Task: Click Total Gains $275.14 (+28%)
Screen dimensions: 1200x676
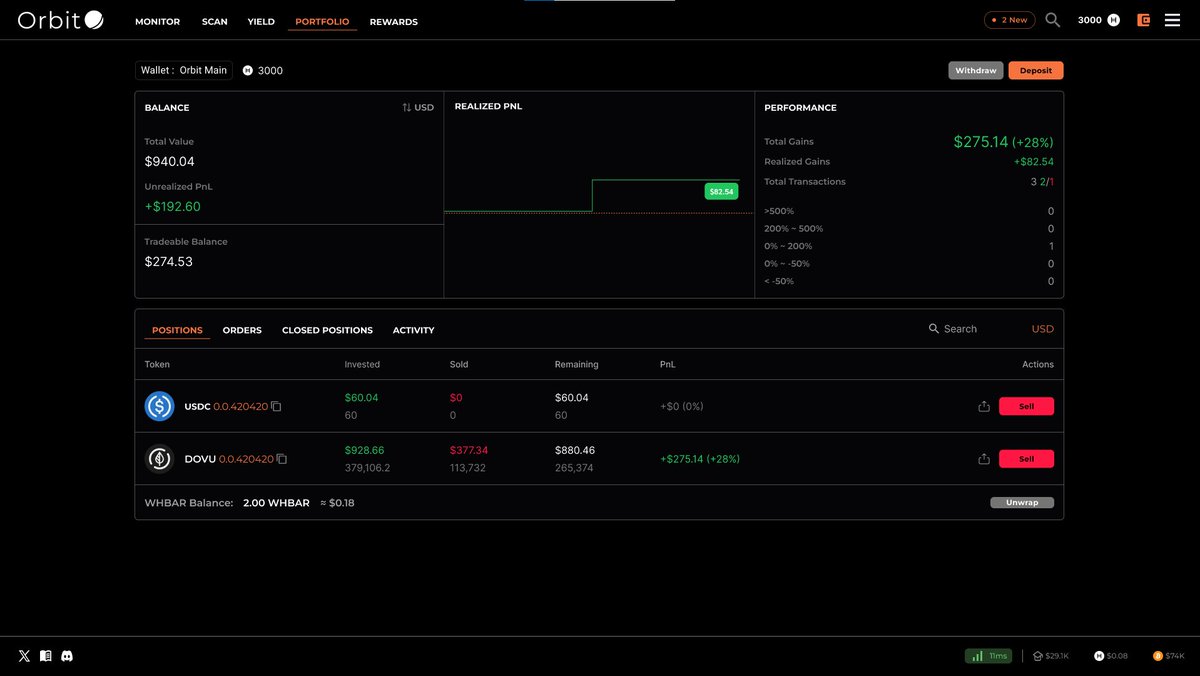Action: click(1003, 142)
